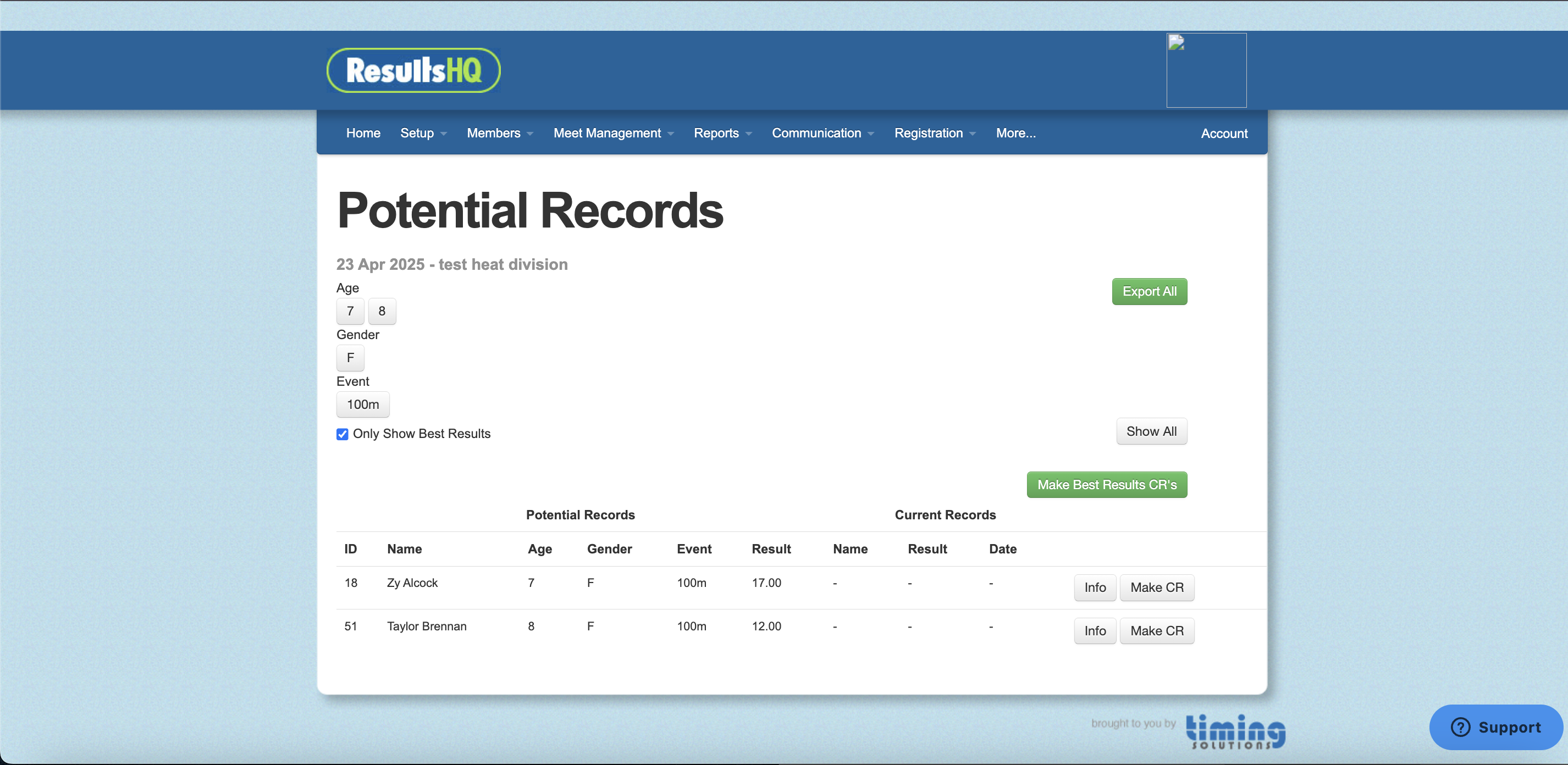Image resolution: width=1568 pixels, height=765 pixels.
Task: Click the name Zy Alcock
Action: (412, 583)
